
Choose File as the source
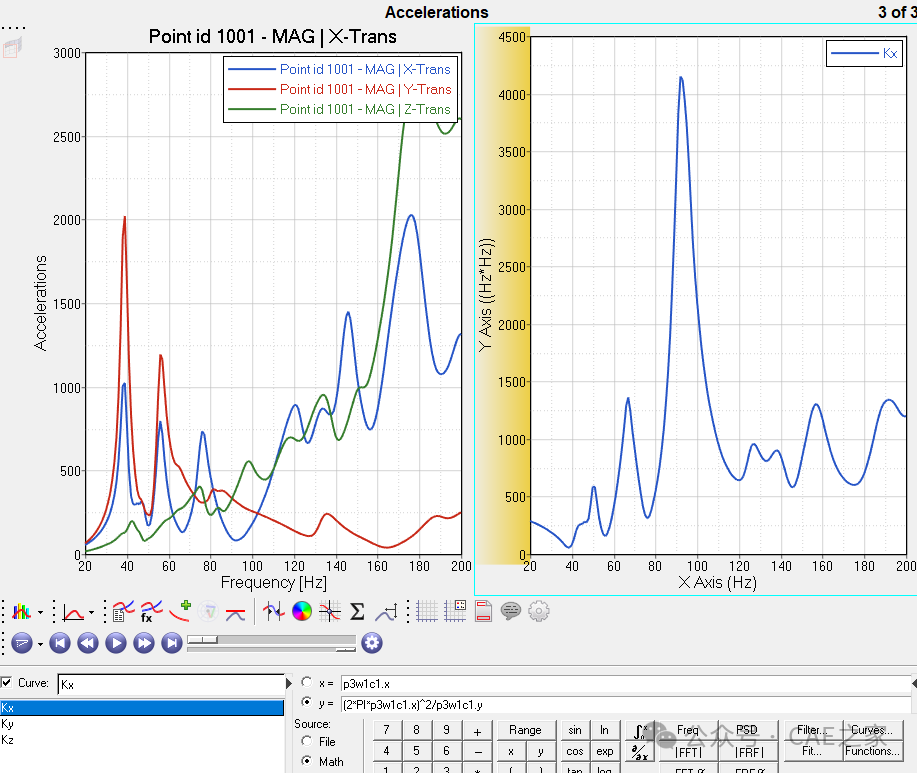306,741
